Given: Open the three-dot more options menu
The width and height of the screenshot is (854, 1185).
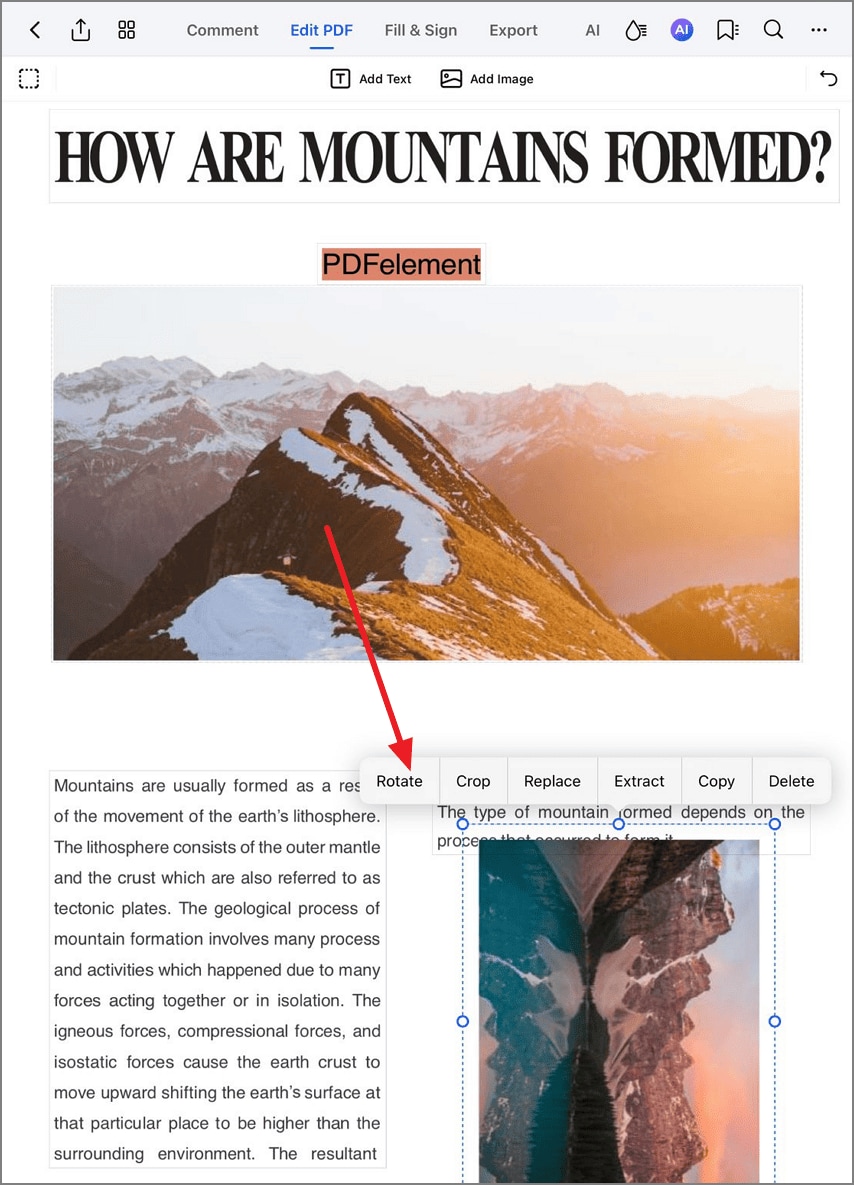Looking at the screenshot, I should [818, 30].
